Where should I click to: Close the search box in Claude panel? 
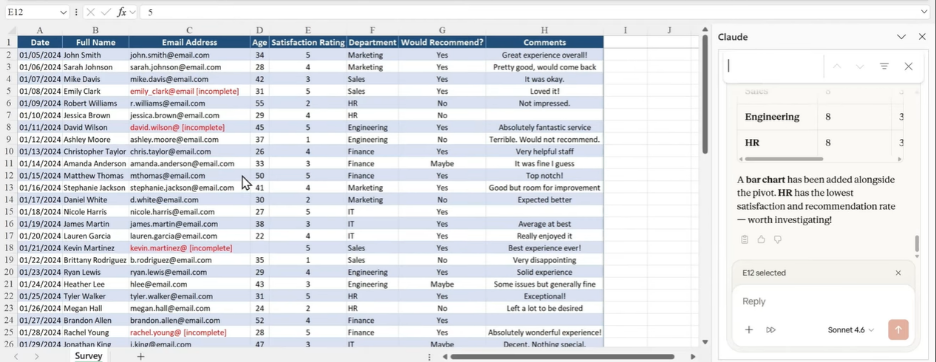(909, 66)
